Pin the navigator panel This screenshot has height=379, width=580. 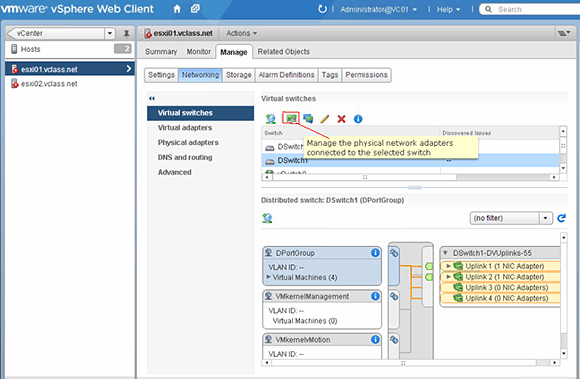point(127,34)
